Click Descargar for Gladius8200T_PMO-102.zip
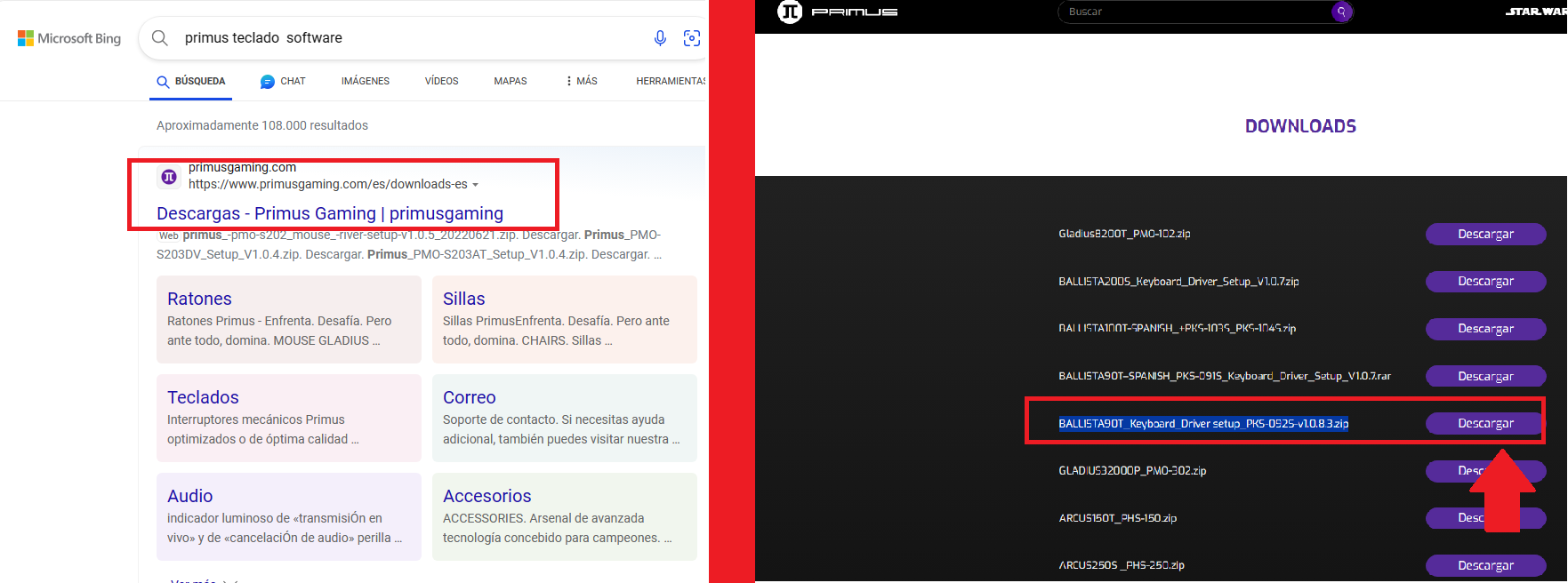Viewport: 1568px width, 583px height. click(1484, 234)
